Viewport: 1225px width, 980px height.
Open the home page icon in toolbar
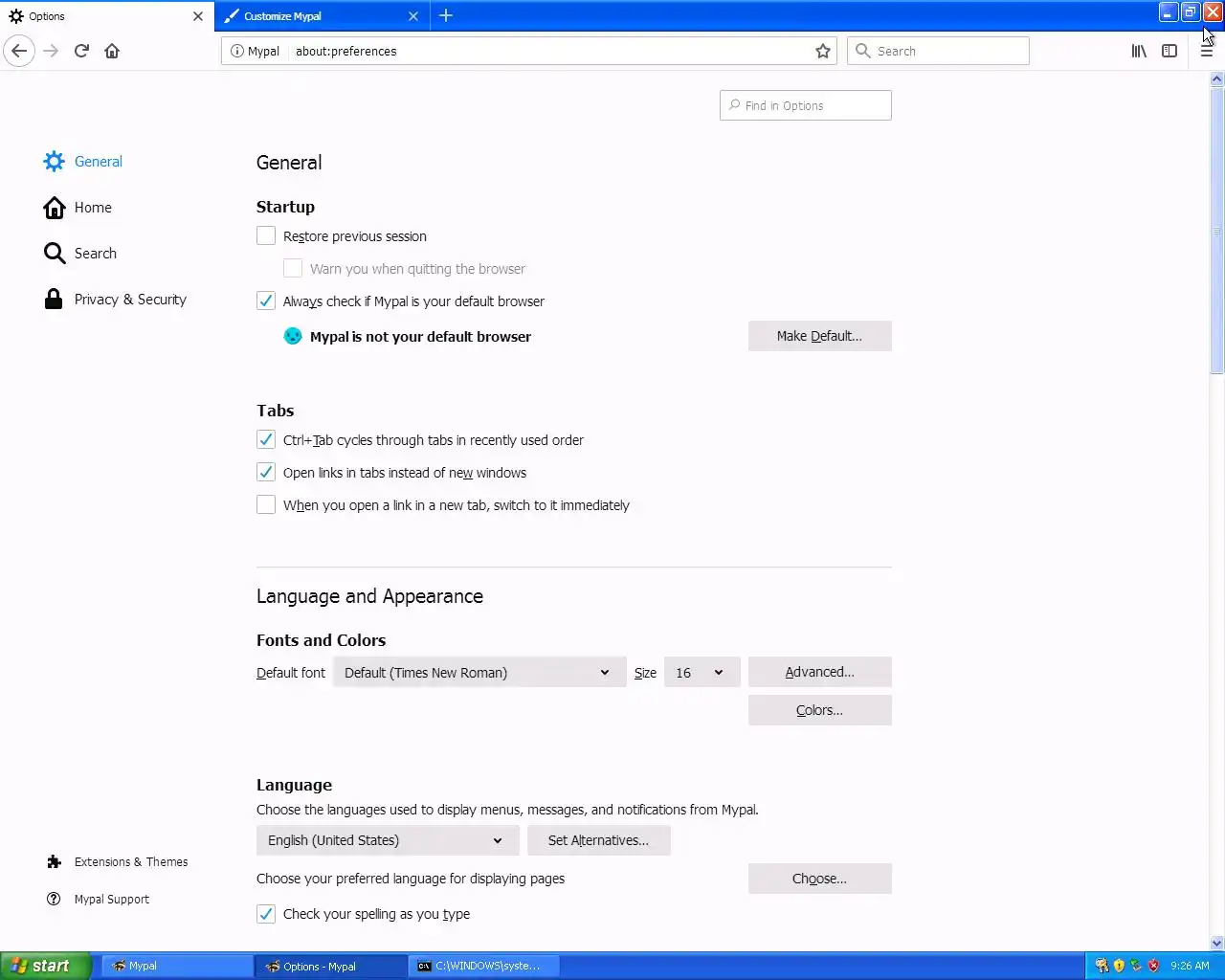[112, 51]
